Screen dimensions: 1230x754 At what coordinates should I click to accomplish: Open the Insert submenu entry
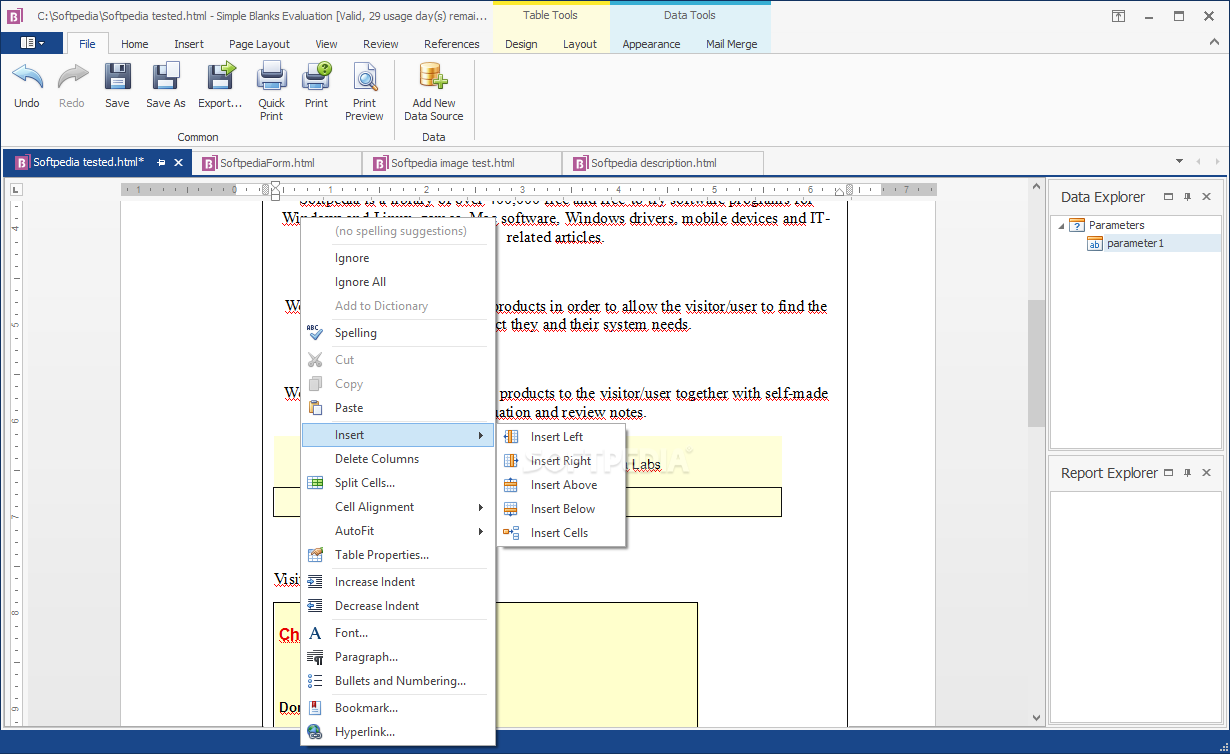pos(398,435)
